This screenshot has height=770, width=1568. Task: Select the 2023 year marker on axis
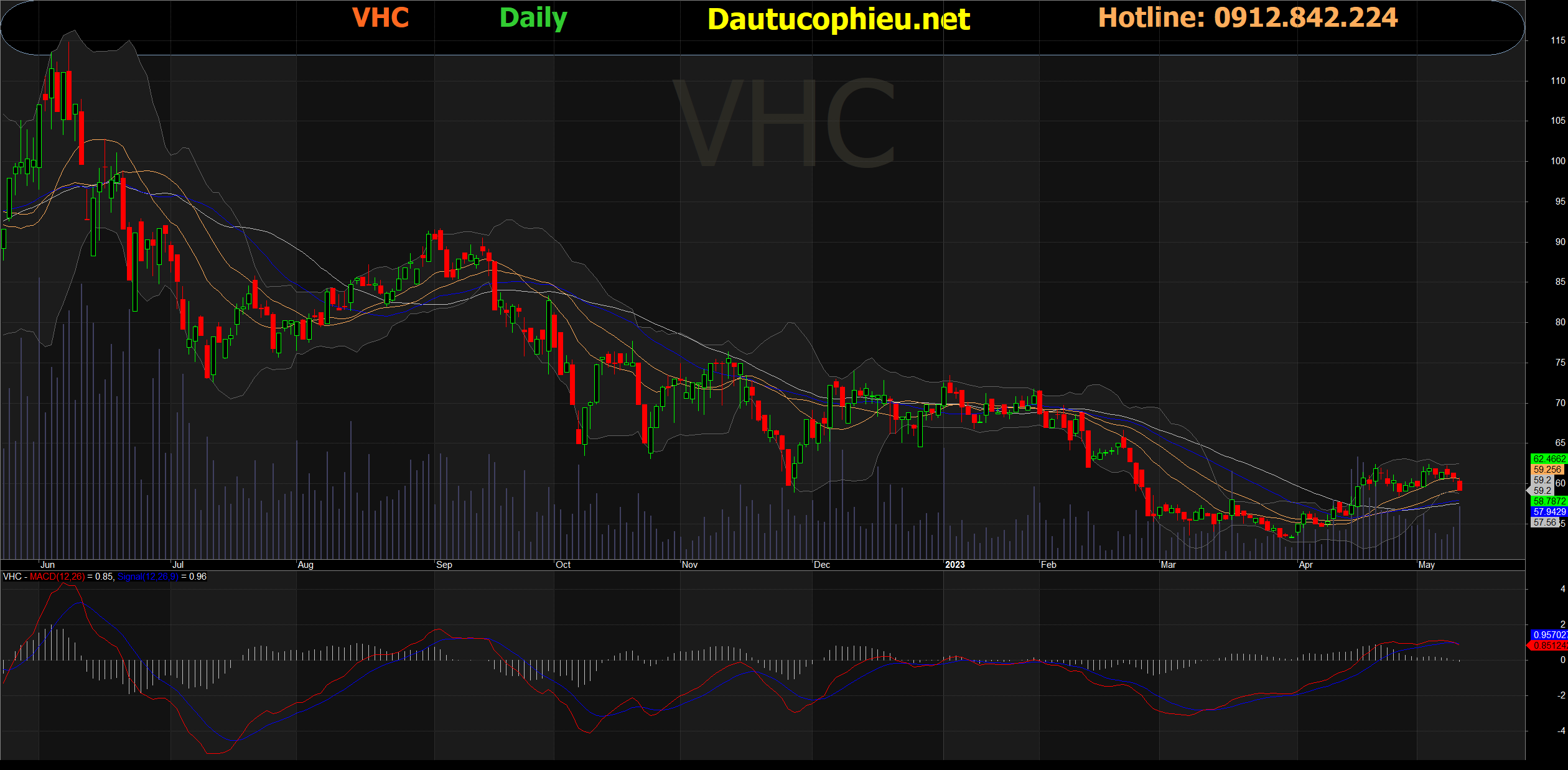pyautogui.click(x=954, y=565)
